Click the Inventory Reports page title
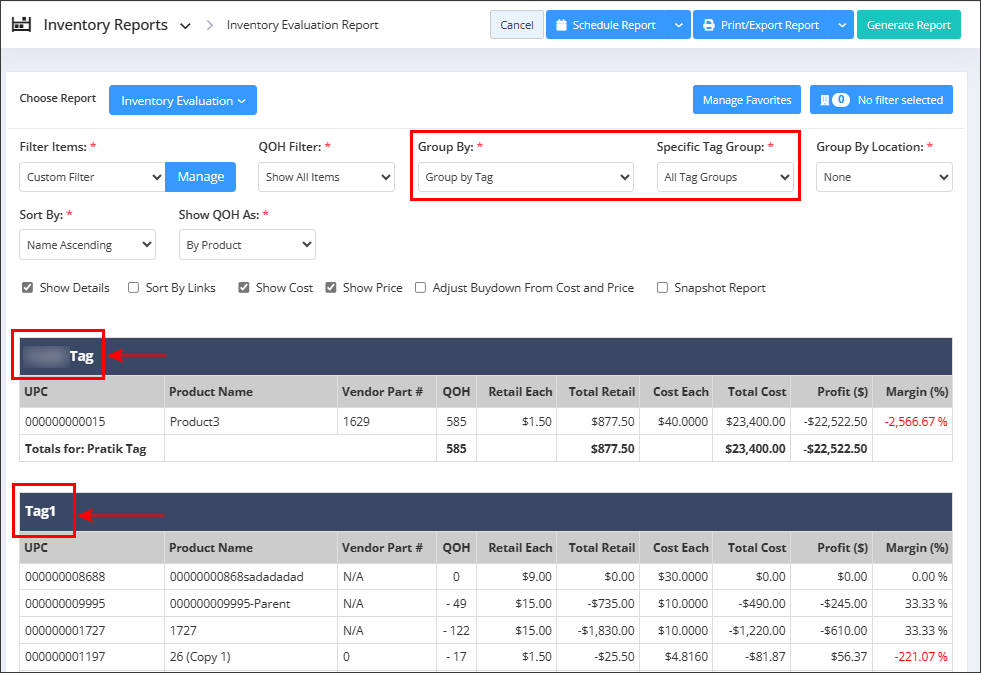981x673 pixels. coord(106,25)
